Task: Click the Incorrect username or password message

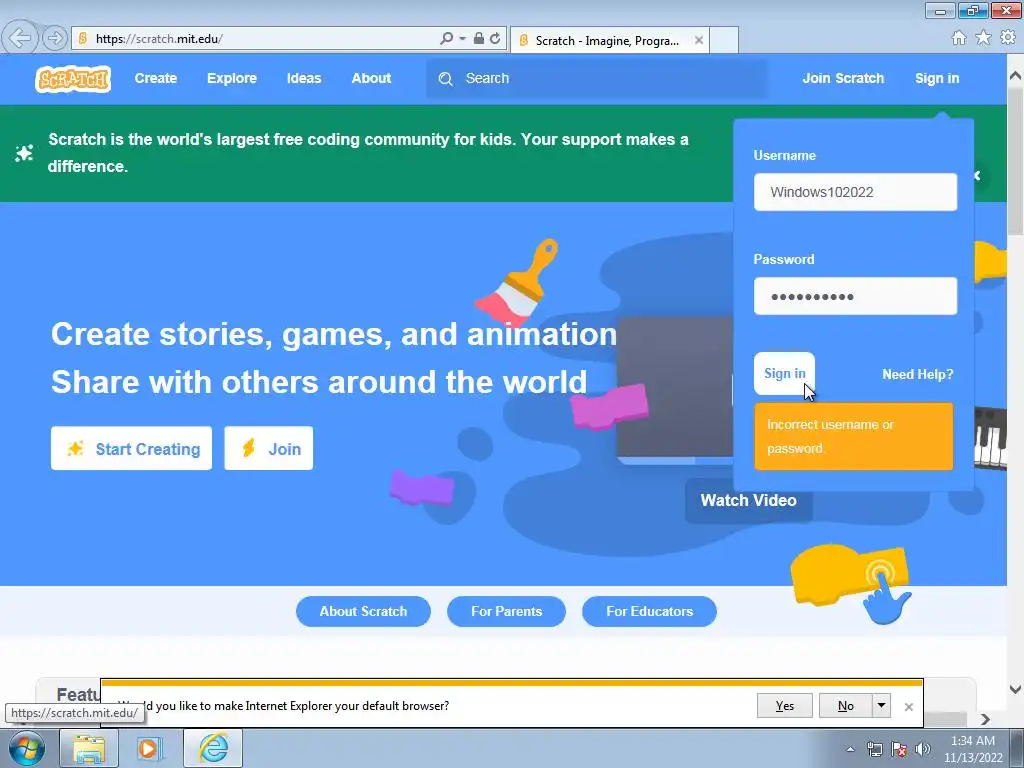Action: (854, 436)
